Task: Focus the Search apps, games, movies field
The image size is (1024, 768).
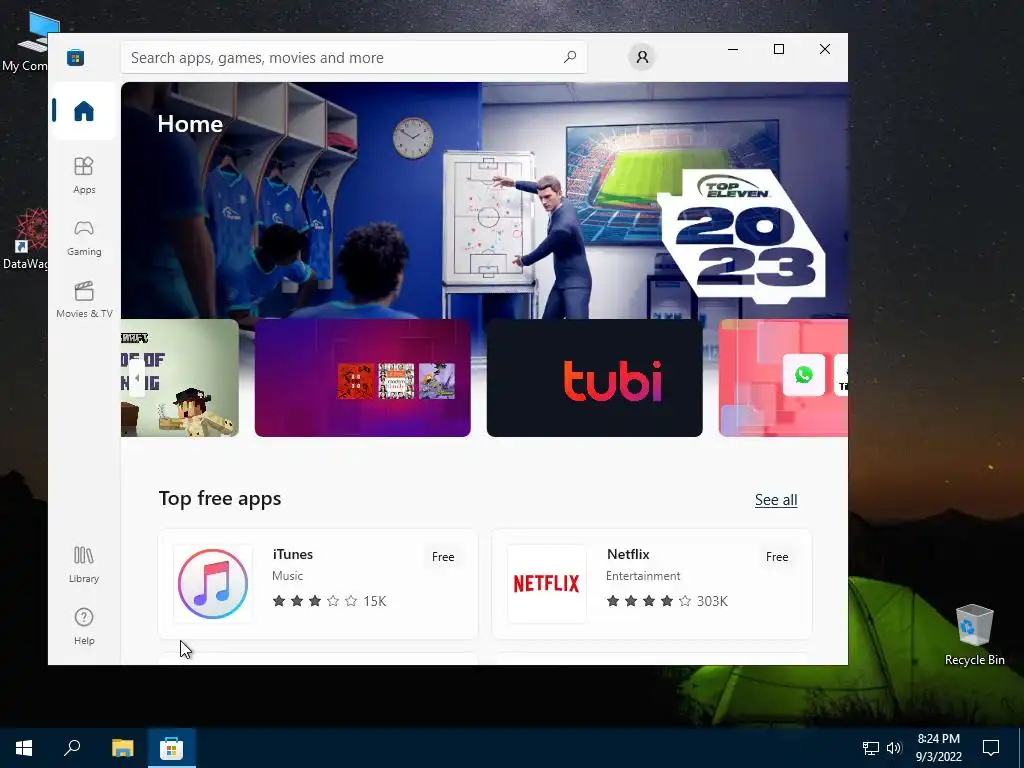Action: (353, 57)
